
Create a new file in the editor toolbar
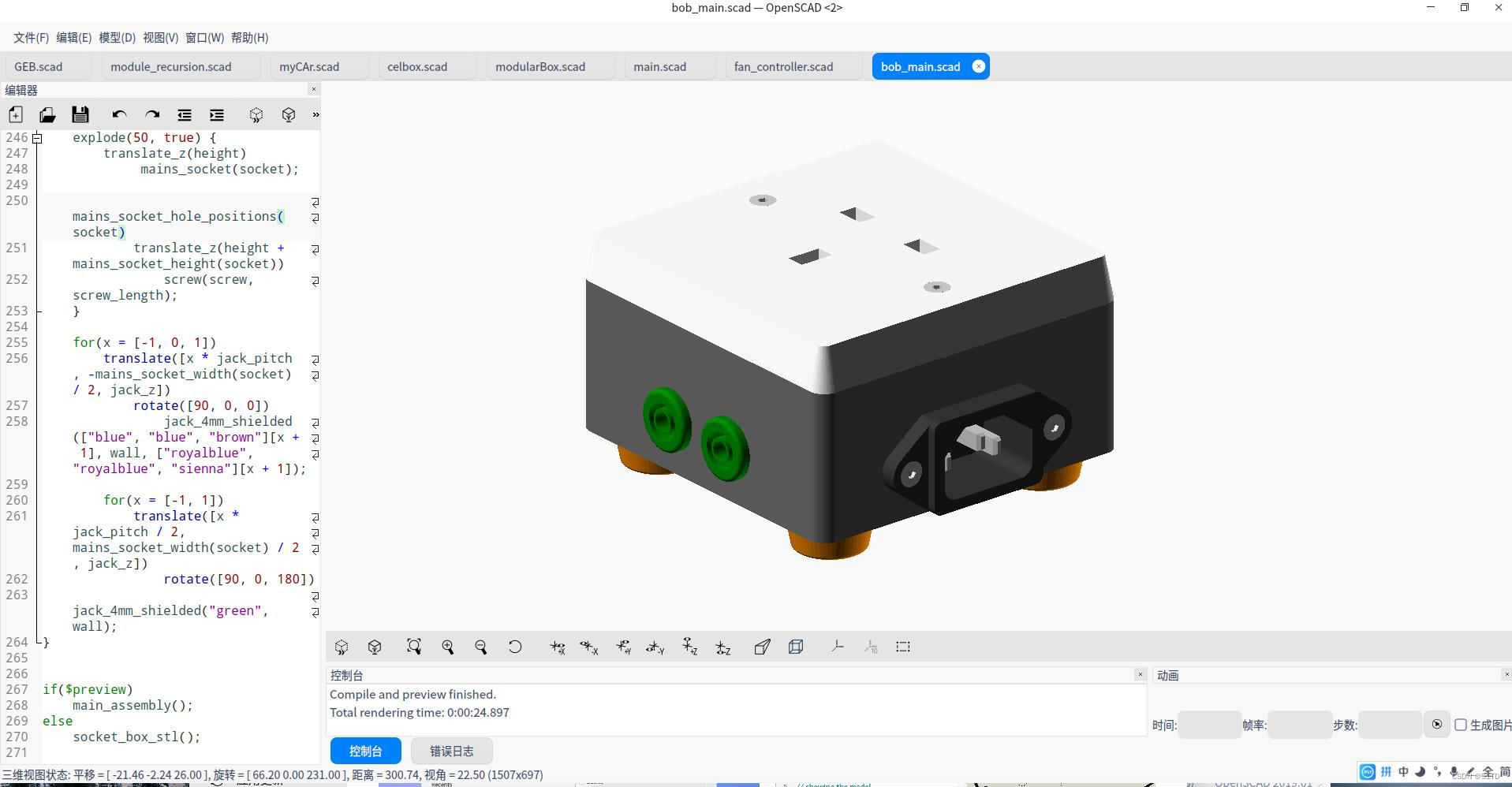[x=16, y=114]
